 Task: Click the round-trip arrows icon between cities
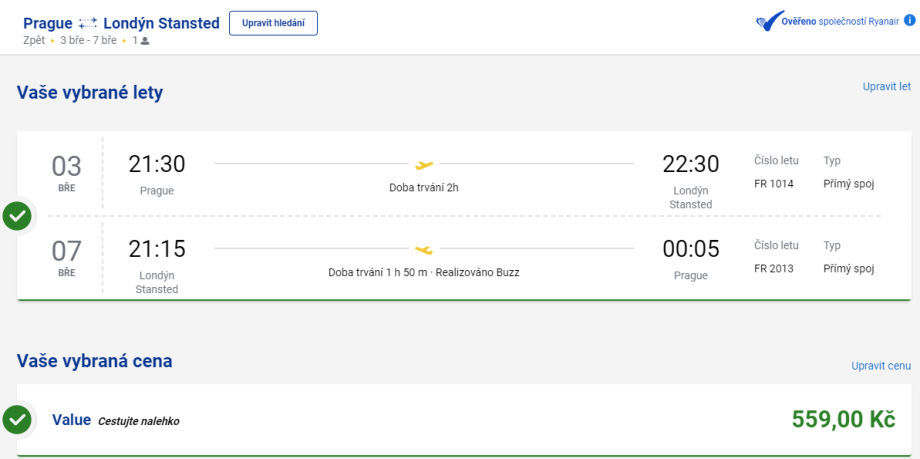click(x=89, y=23)
